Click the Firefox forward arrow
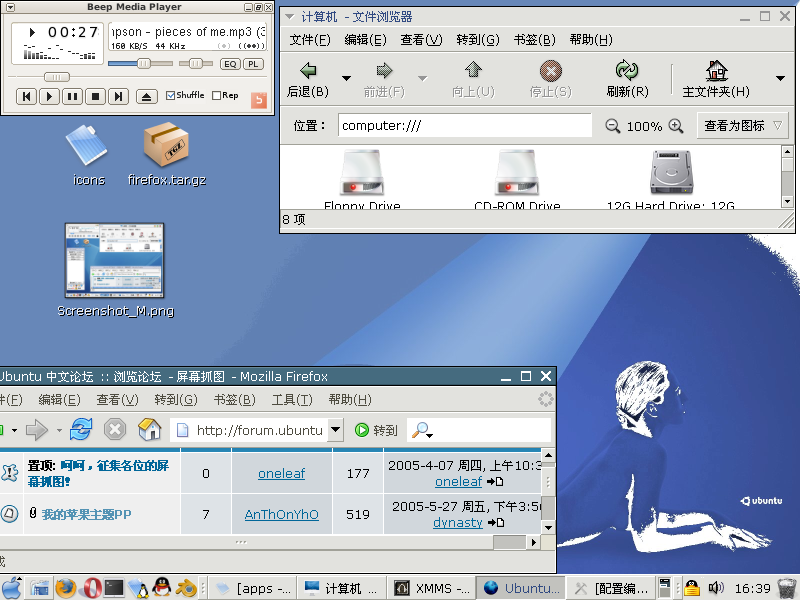The width and height of the screenshot is (800, 600). (x=37, y=430)
